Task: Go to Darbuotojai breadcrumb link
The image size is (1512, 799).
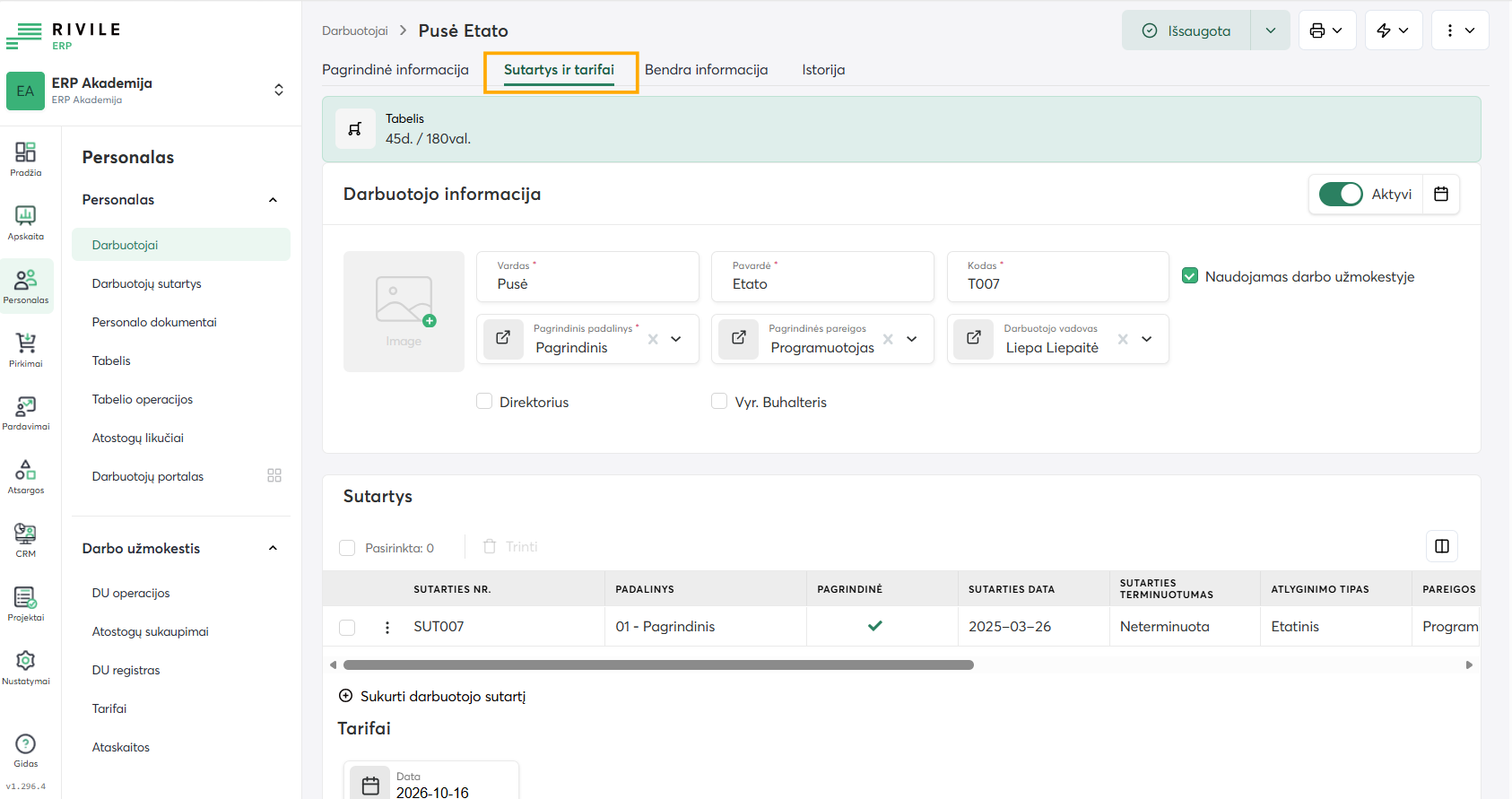Action: coord(355,30)
